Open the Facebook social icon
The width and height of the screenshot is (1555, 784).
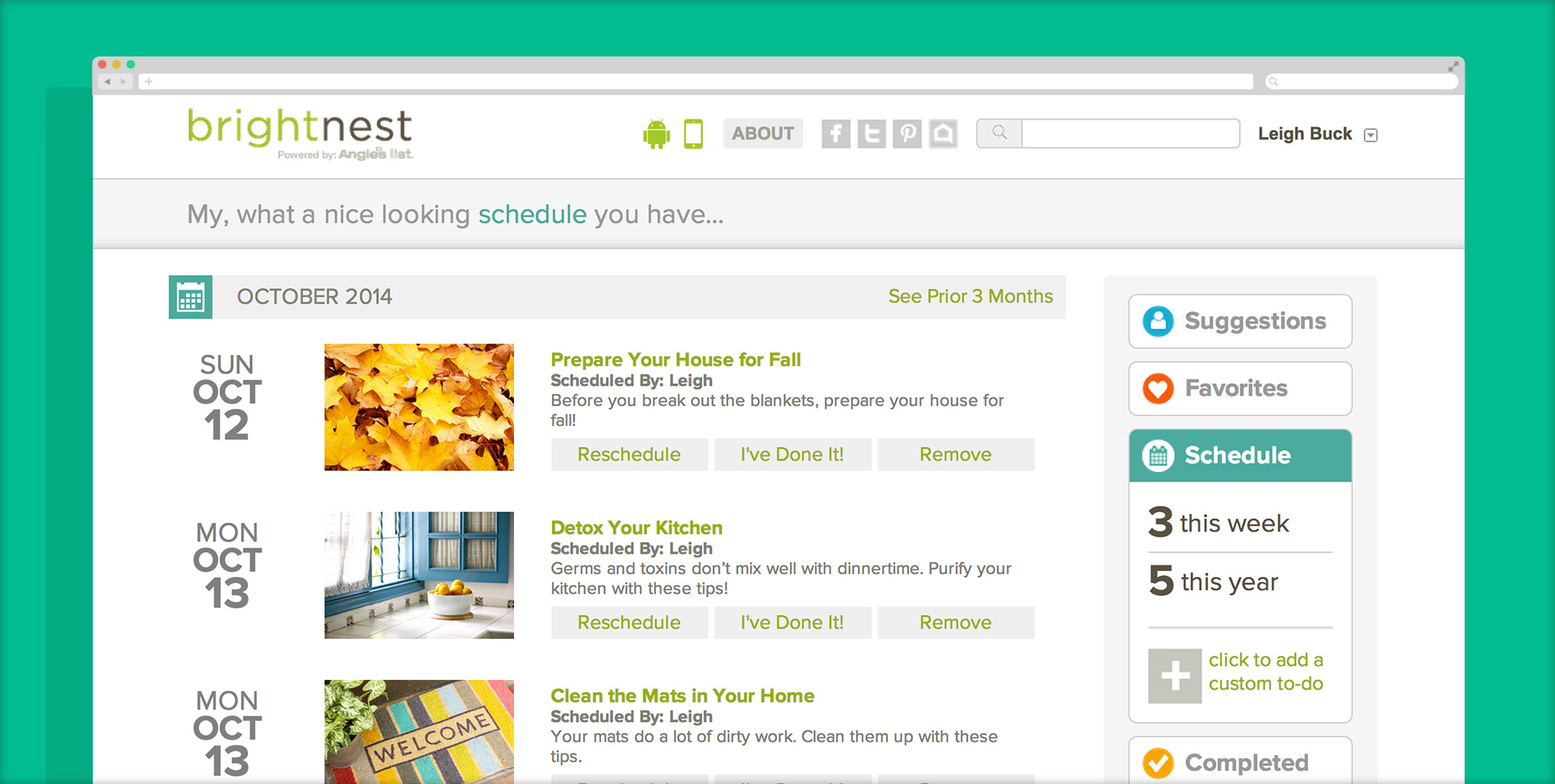[x=836, y=134]
